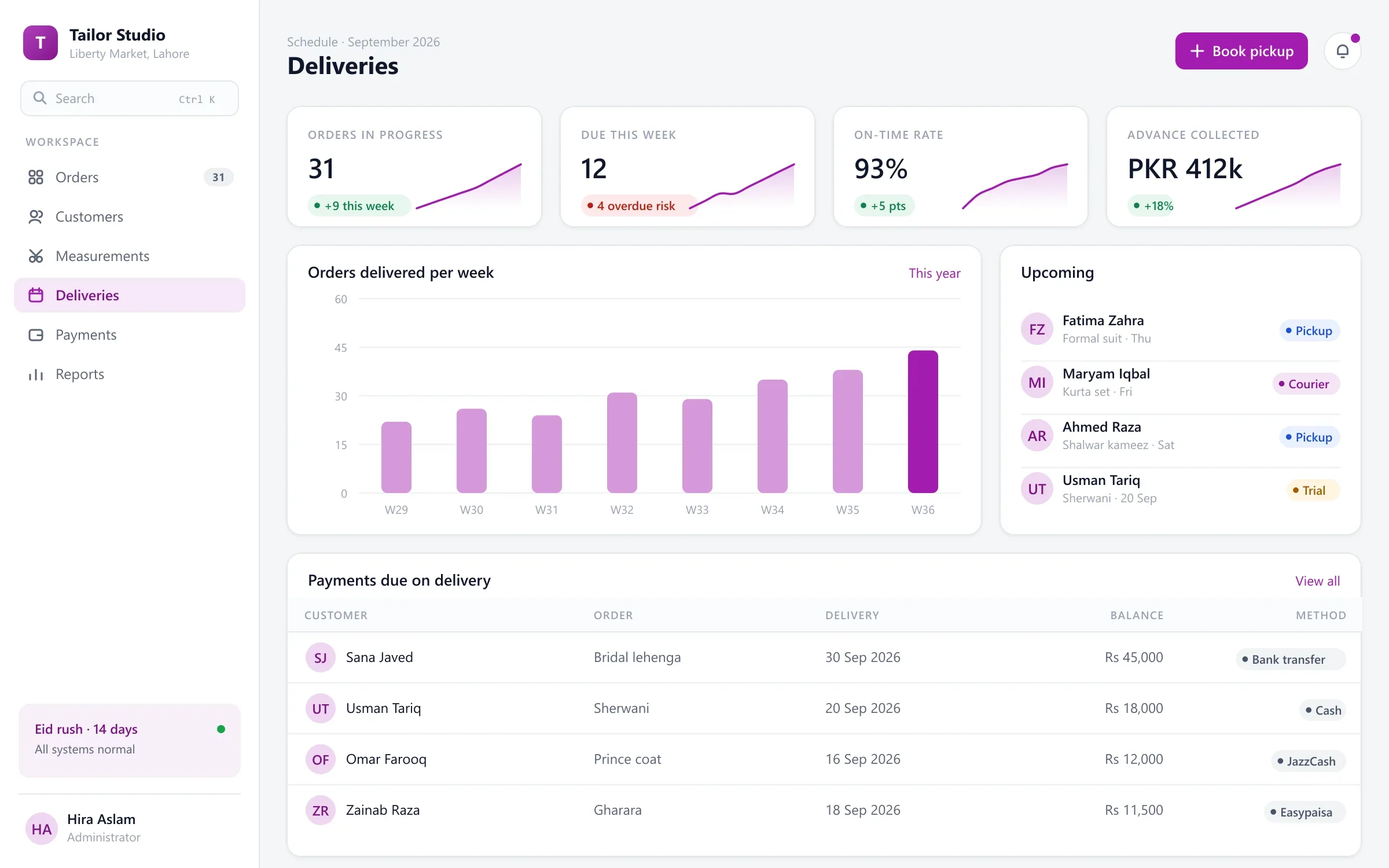The width and height of the screenshot is (1389, 868).
Task: Click the 'Rs 18,000' balance cell
Action: 1134,708
